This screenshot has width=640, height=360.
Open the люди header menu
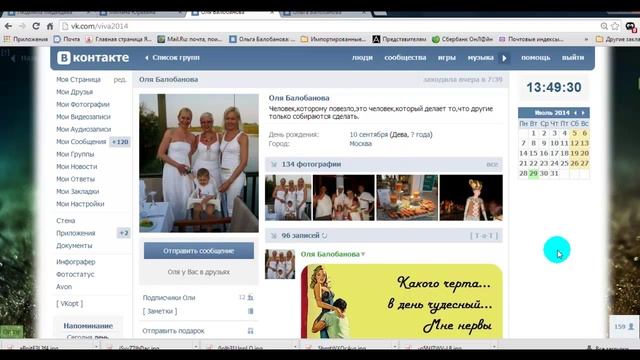point(362,58)
